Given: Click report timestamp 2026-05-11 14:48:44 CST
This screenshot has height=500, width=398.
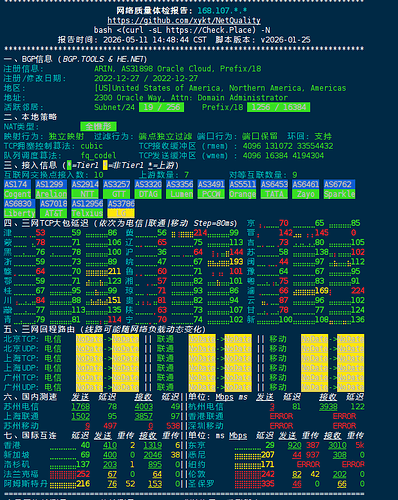Looking at the screenshot, I should pyautogui.click(x=155, y=40).
